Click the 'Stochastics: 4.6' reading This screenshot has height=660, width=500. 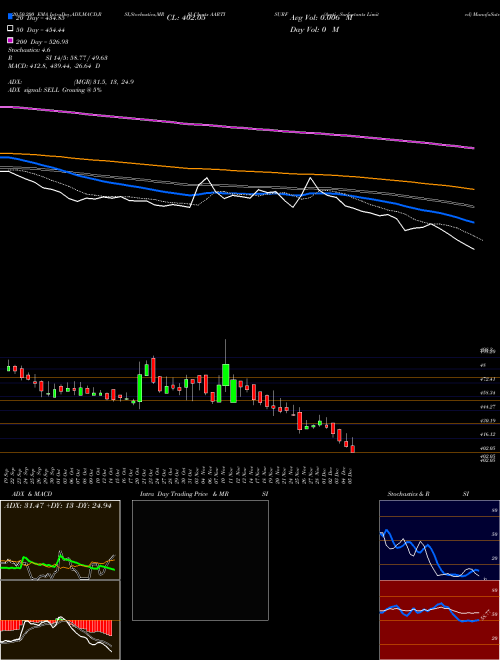(29, 50)
